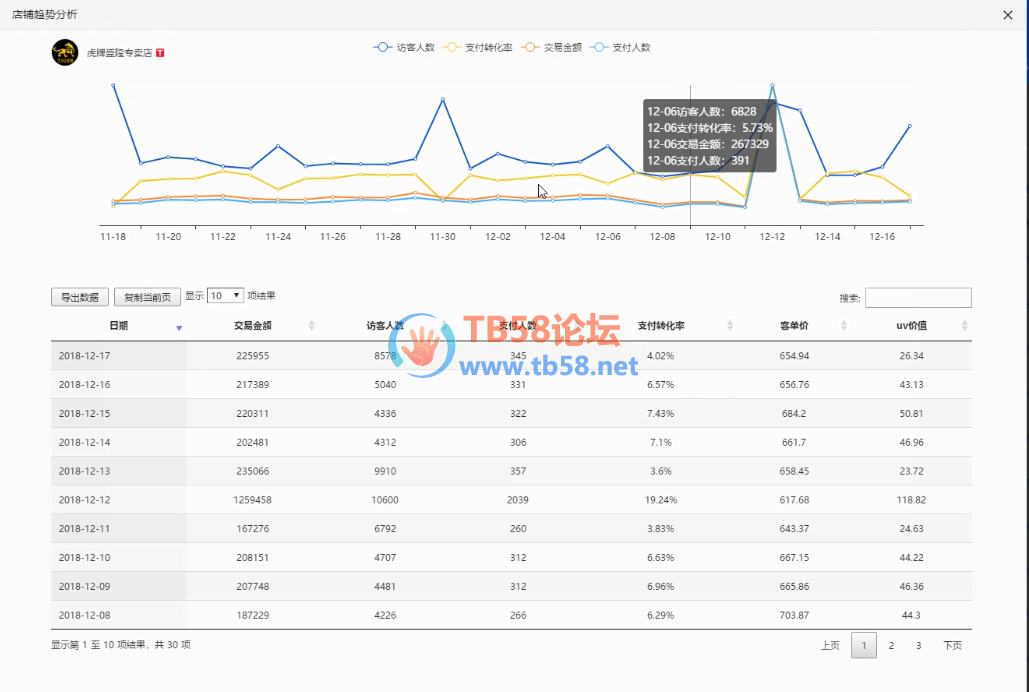Screen dimensions: 1029x692
Task: Sort by 客单价 column sort icon
Action: (844, 326)
